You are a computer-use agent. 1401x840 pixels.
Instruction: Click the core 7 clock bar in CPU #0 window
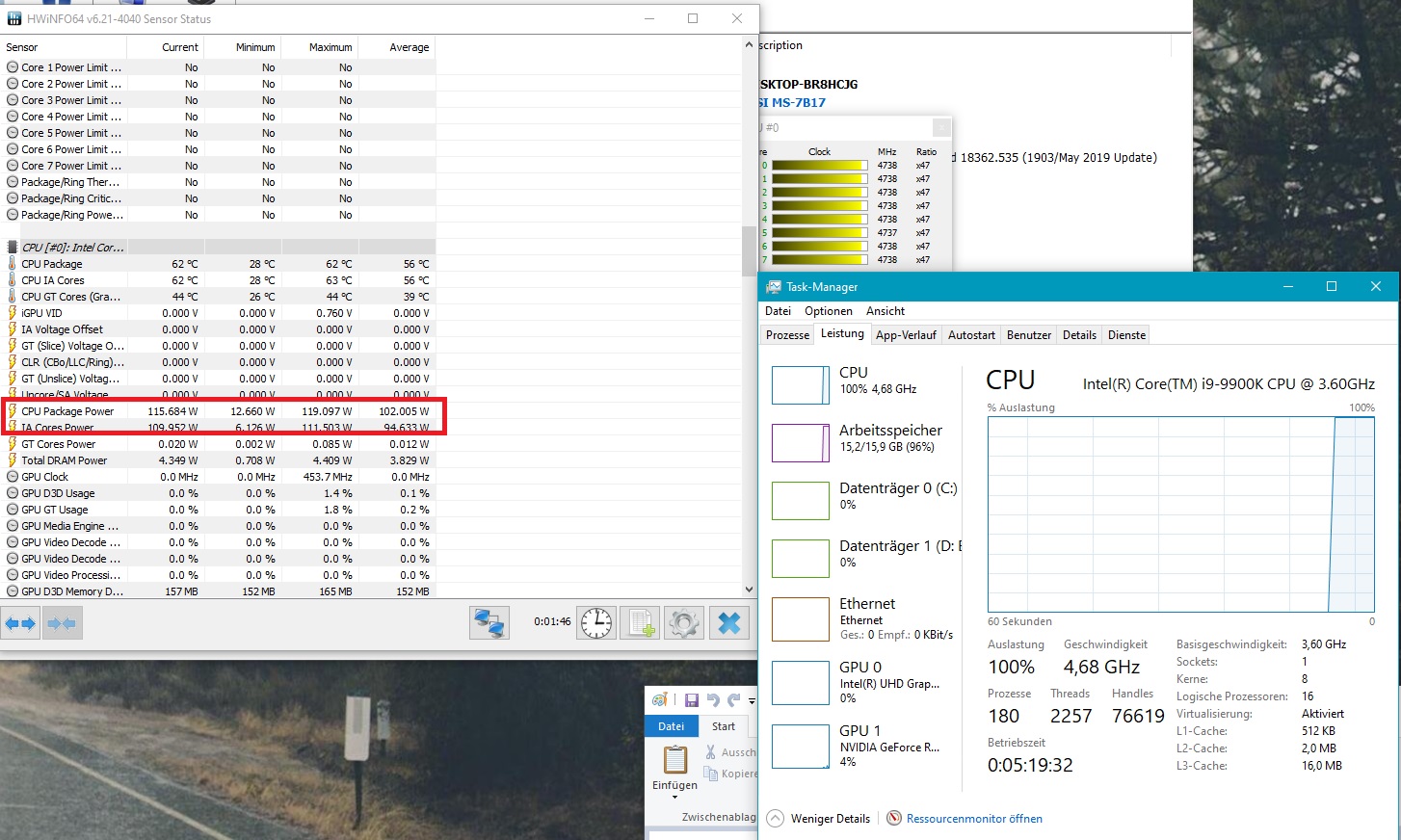click(x=820, y=260)
